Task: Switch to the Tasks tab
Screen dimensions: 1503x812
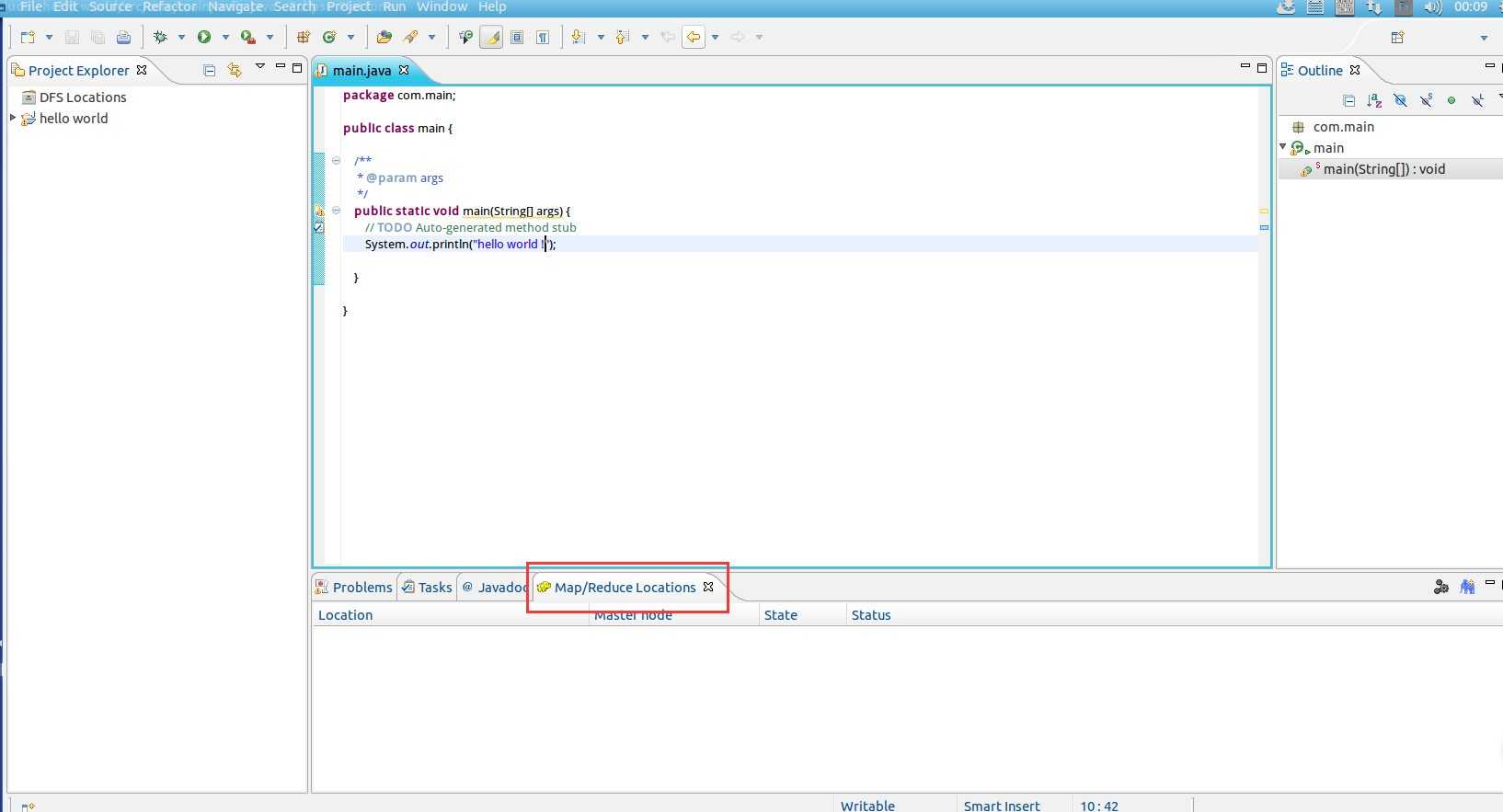Action: [x=427, y=587]
